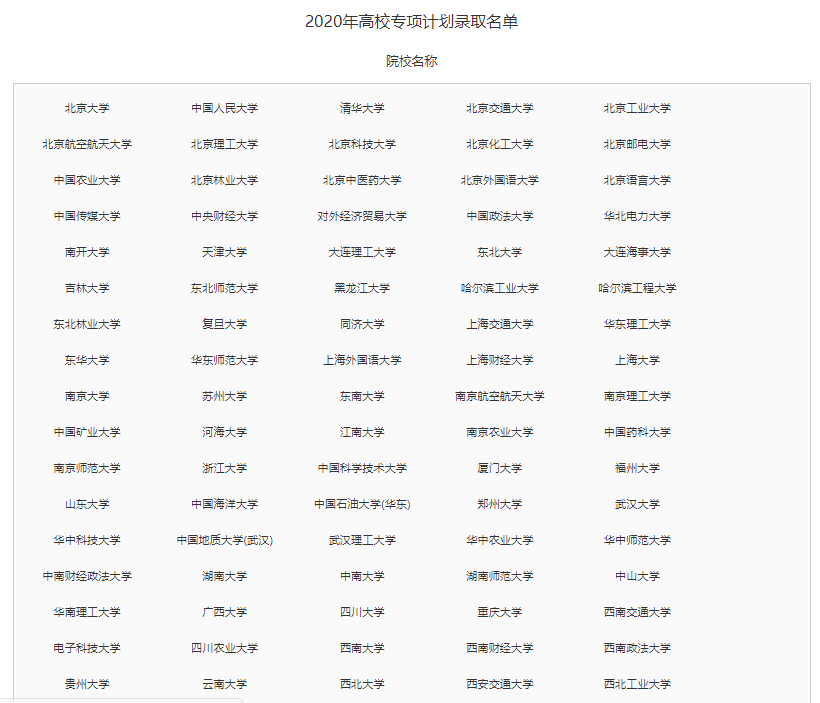Screen dimensions: 820x703
Task: Click 南京大学
Action: [x=87, y=396]
